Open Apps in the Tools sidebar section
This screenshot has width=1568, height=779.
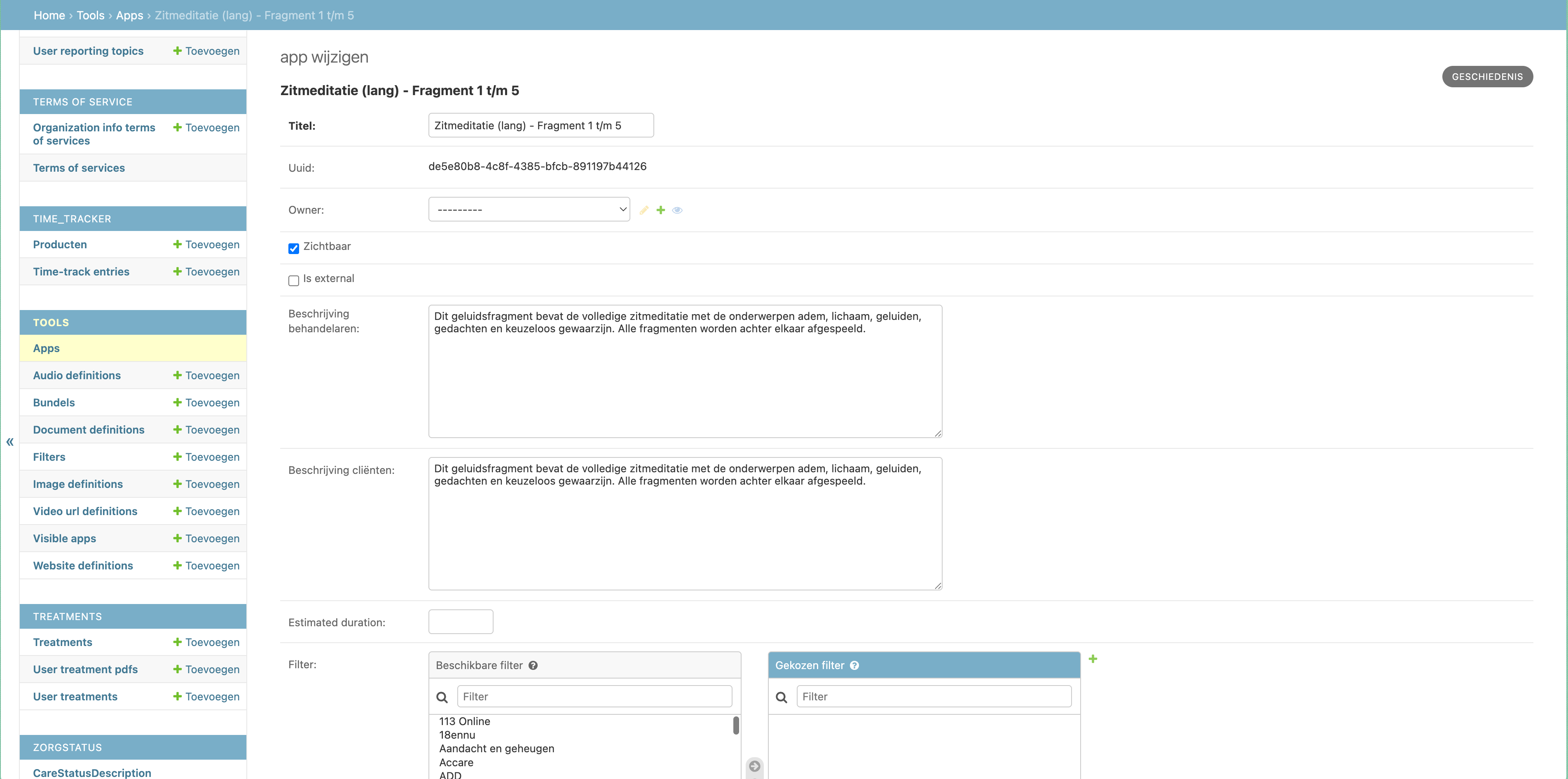[x=46, y=348]
